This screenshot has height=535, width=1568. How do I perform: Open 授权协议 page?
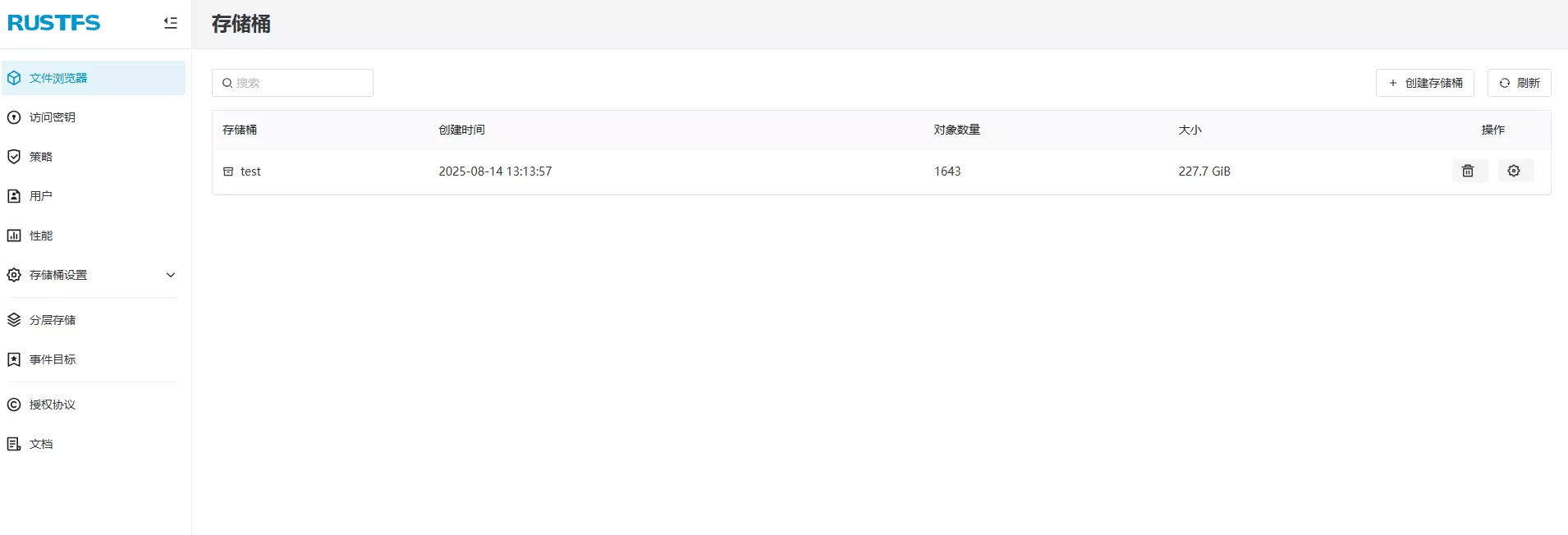(94, 405)
